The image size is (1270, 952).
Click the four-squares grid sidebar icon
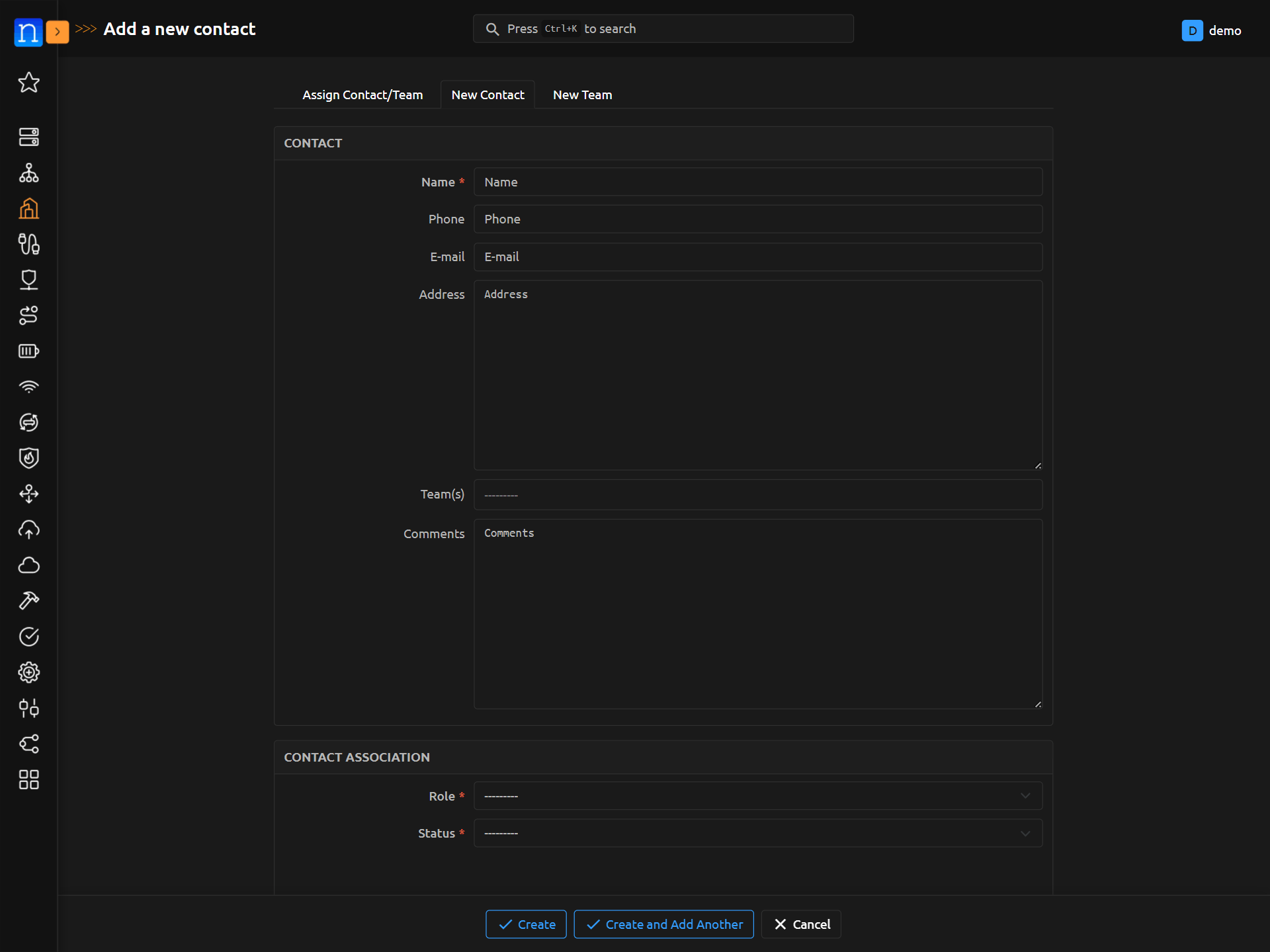(x=28, y=779)
